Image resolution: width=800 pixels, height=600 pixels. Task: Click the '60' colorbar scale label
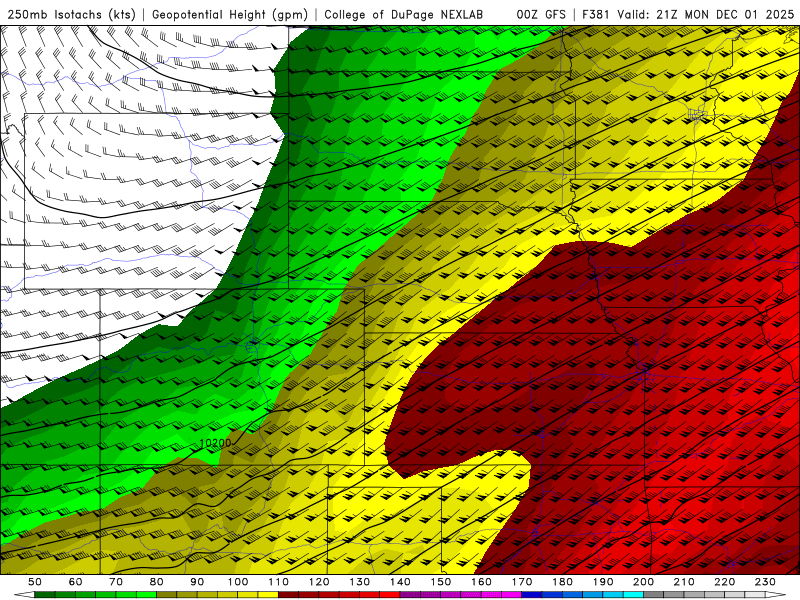(x=76, y=582)
